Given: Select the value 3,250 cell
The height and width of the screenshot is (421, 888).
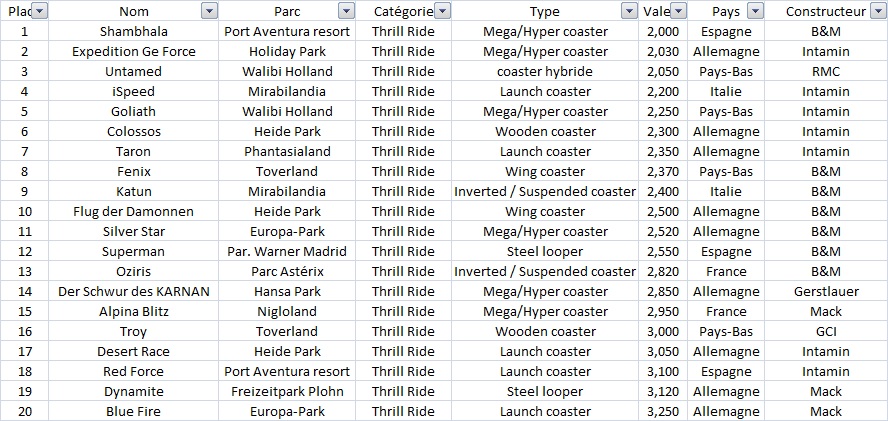Looking at the screenshot, I should pyautogui.click(x=663, y=411).
